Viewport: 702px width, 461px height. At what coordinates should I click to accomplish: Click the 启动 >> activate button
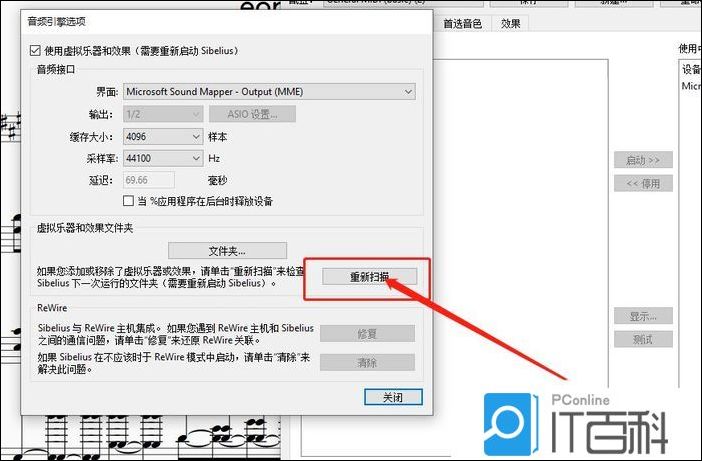pyautogui.click(x=642, y=160)
